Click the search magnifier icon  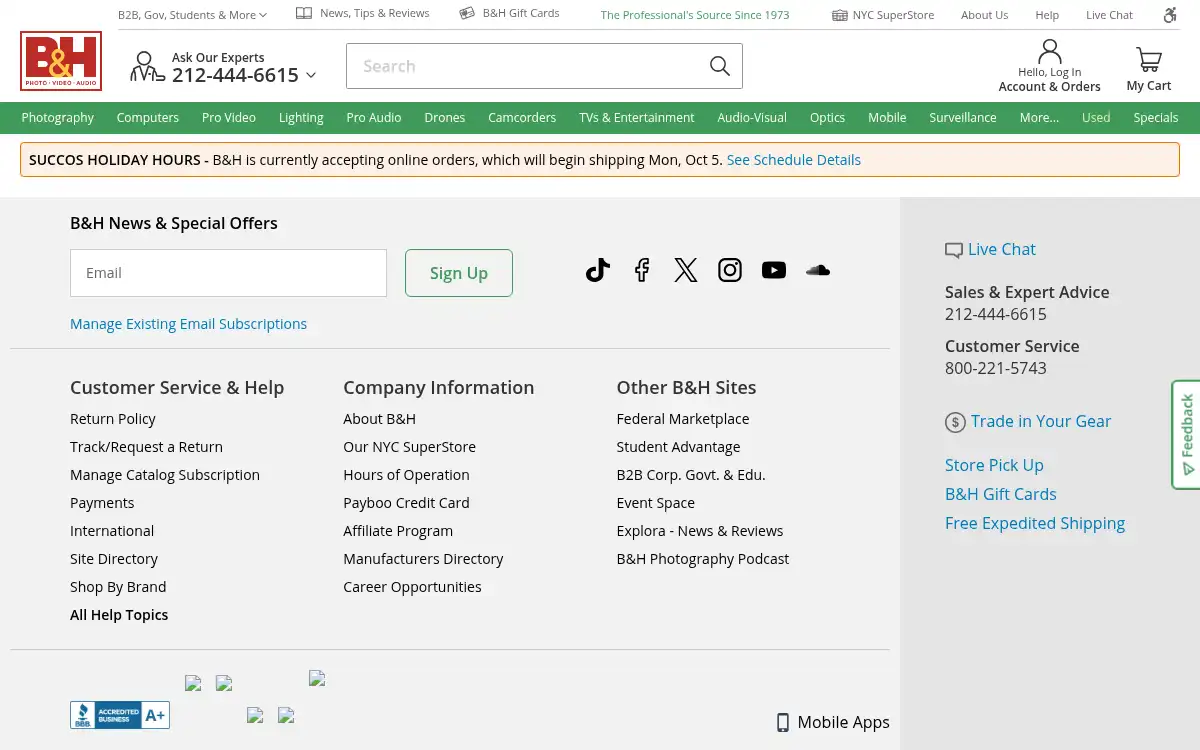(720, 66)
